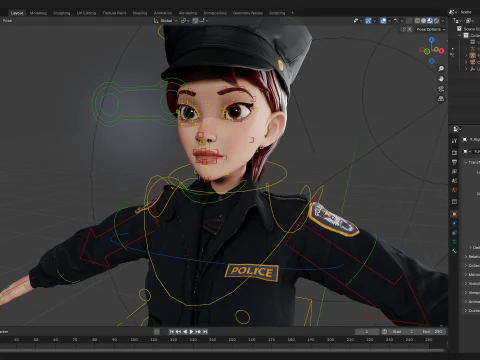
Task: Open the Texture Paint workspace tab
Action: coord(114,13)
